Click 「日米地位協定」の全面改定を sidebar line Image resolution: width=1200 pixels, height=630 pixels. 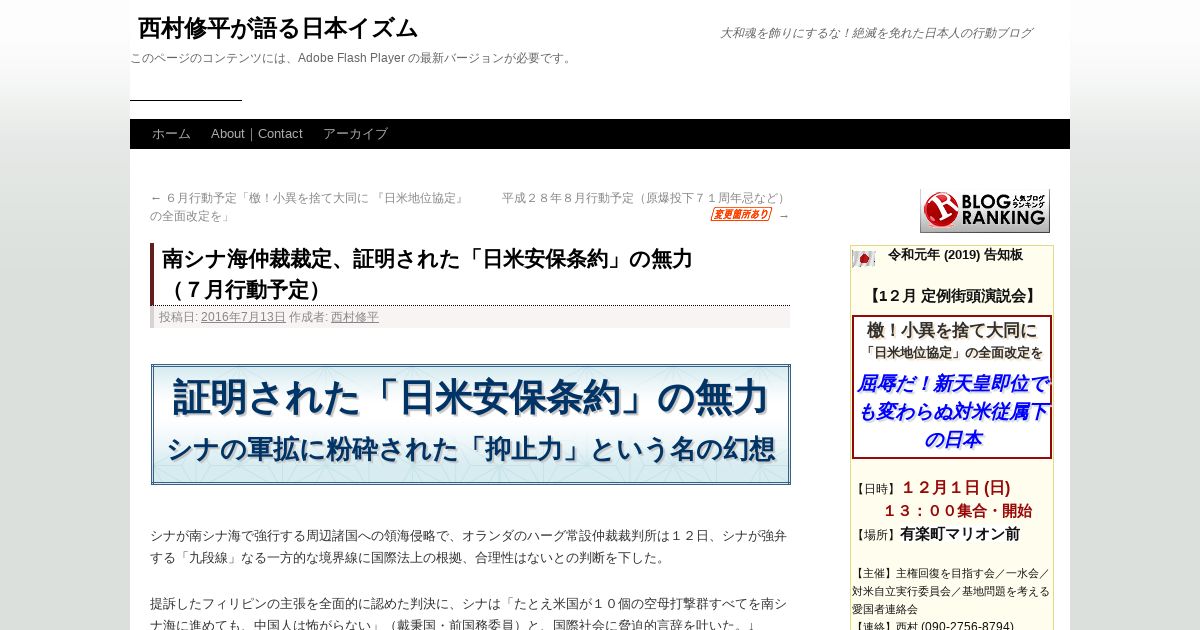point(952,353)
